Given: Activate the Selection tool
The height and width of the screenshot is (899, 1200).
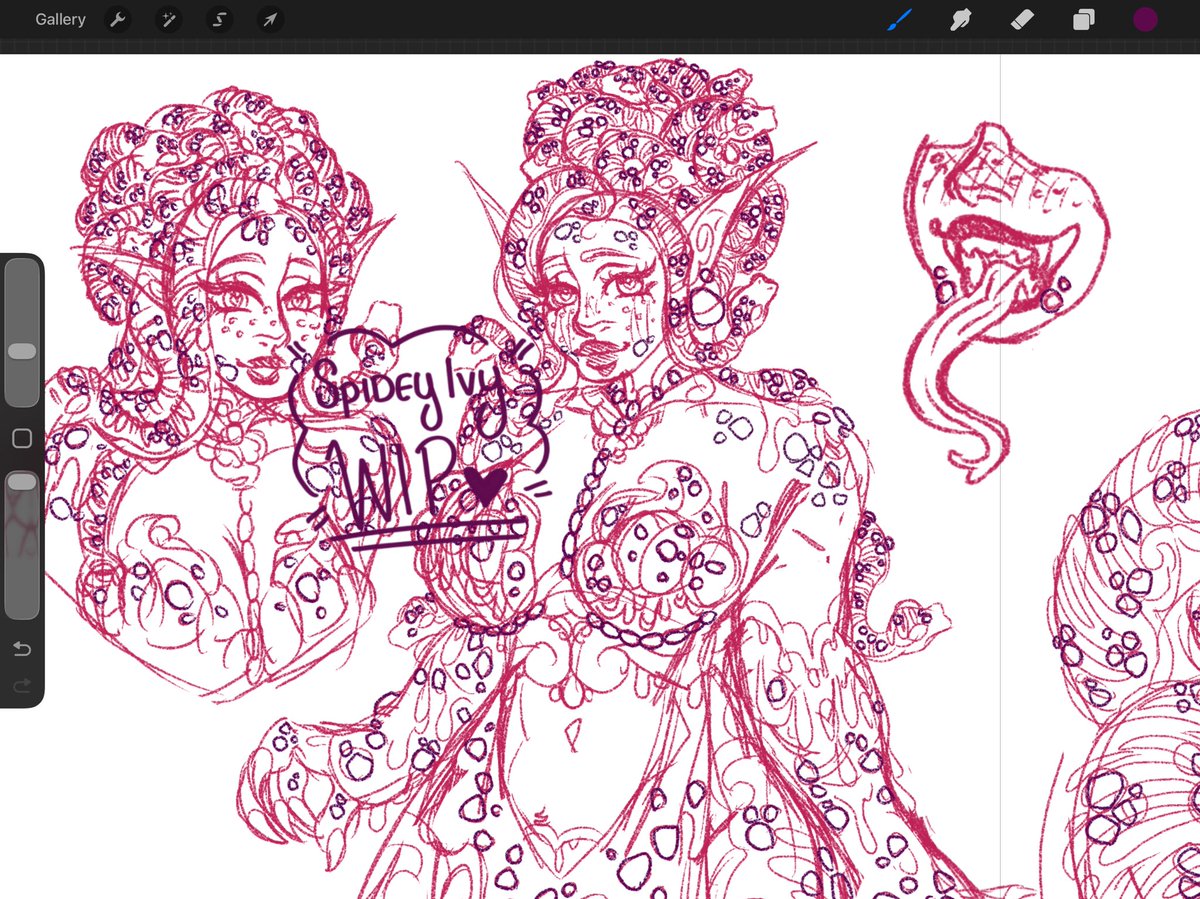Looking at the screenshot, I should tap(219, 19).
